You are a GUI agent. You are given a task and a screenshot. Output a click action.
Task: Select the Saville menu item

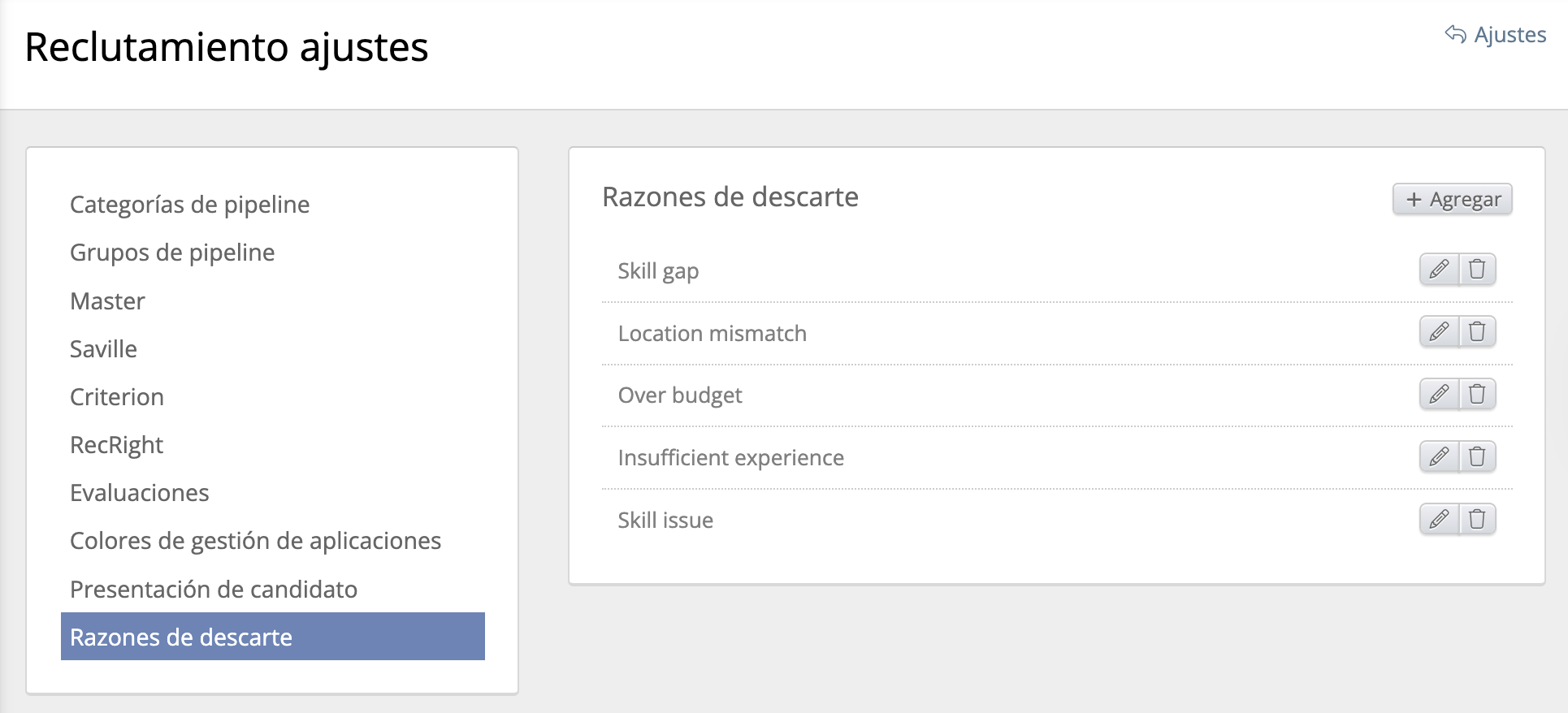(x=103, y=349)
